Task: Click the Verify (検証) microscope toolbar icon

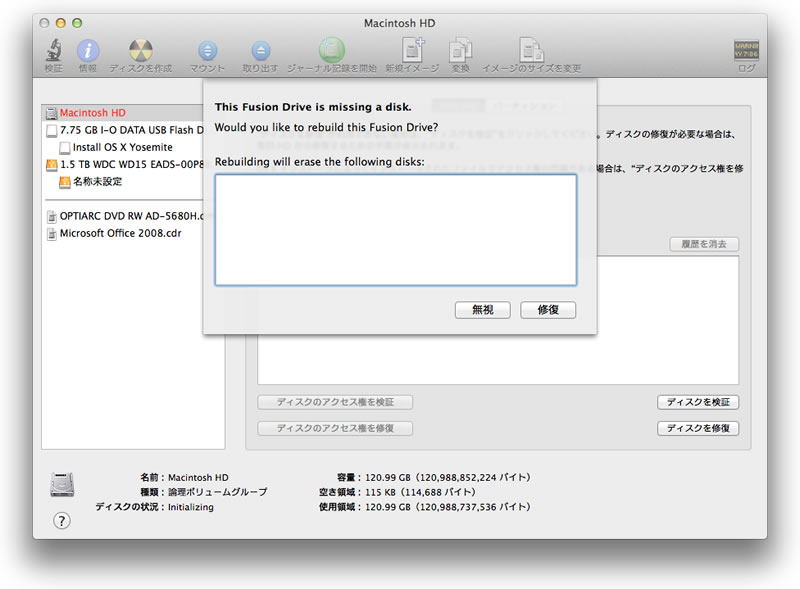Action: (x=54, y=51)
